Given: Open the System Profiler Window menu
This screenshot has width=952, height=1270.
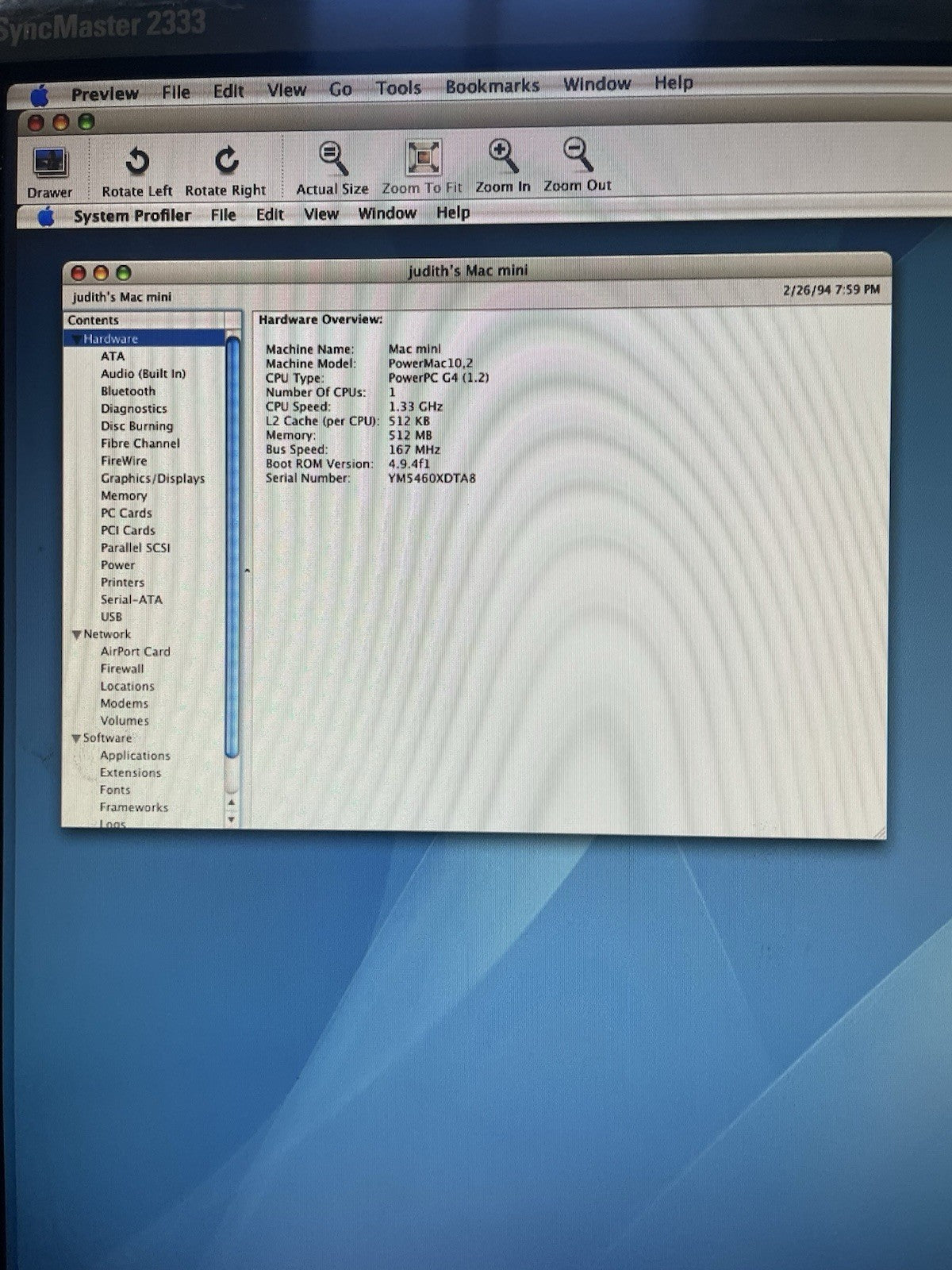Looking at the screenshot, I should [387, 214].
